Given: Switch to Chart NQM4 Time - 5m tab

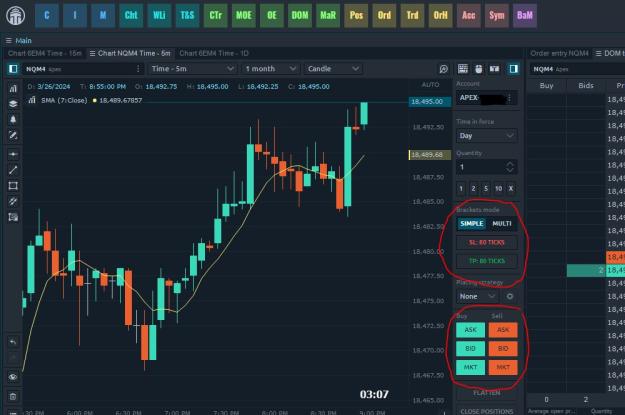Looking at the screenshot, I should click(x=130, y=53).
